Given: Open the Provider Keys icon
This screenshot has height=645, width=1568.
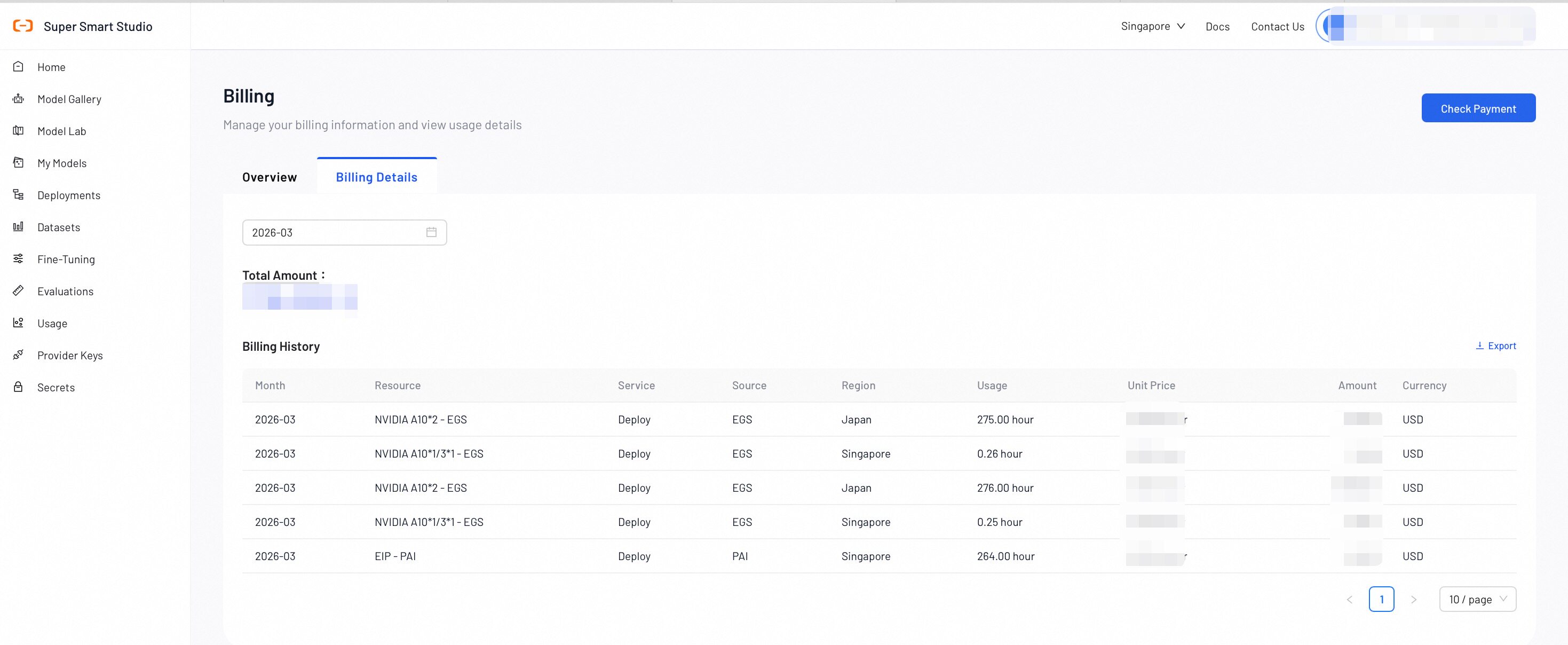Looking at the screenshot, I should click(18, 355).
